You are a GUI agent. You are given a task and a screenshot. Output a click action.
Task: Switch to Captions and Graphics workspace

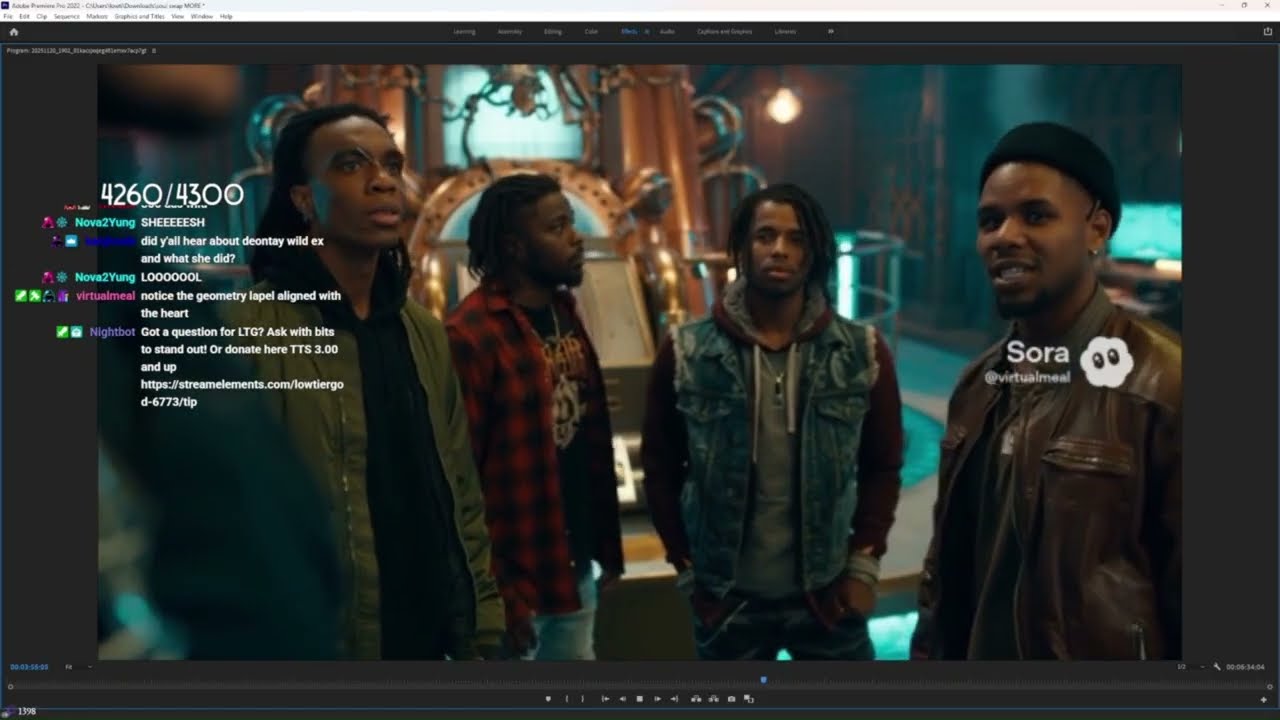click(x=724, y=32)
